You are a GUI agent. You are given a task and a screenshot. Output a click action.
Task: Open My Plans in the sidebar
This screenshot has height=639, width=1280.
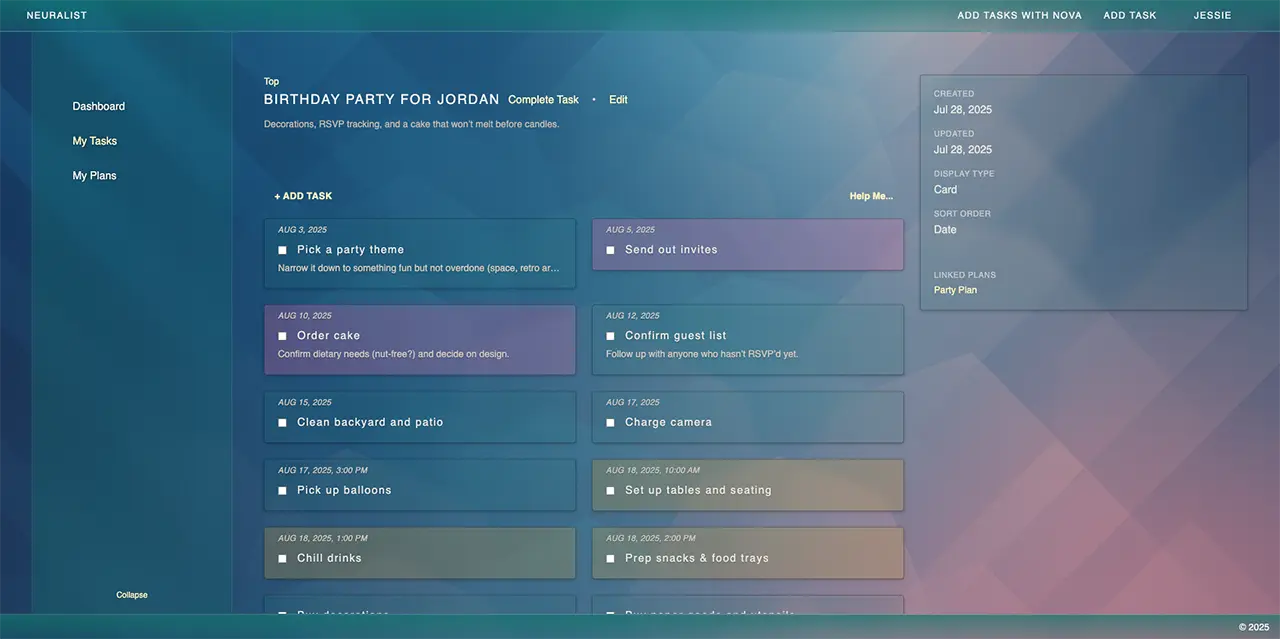point(94,174)
